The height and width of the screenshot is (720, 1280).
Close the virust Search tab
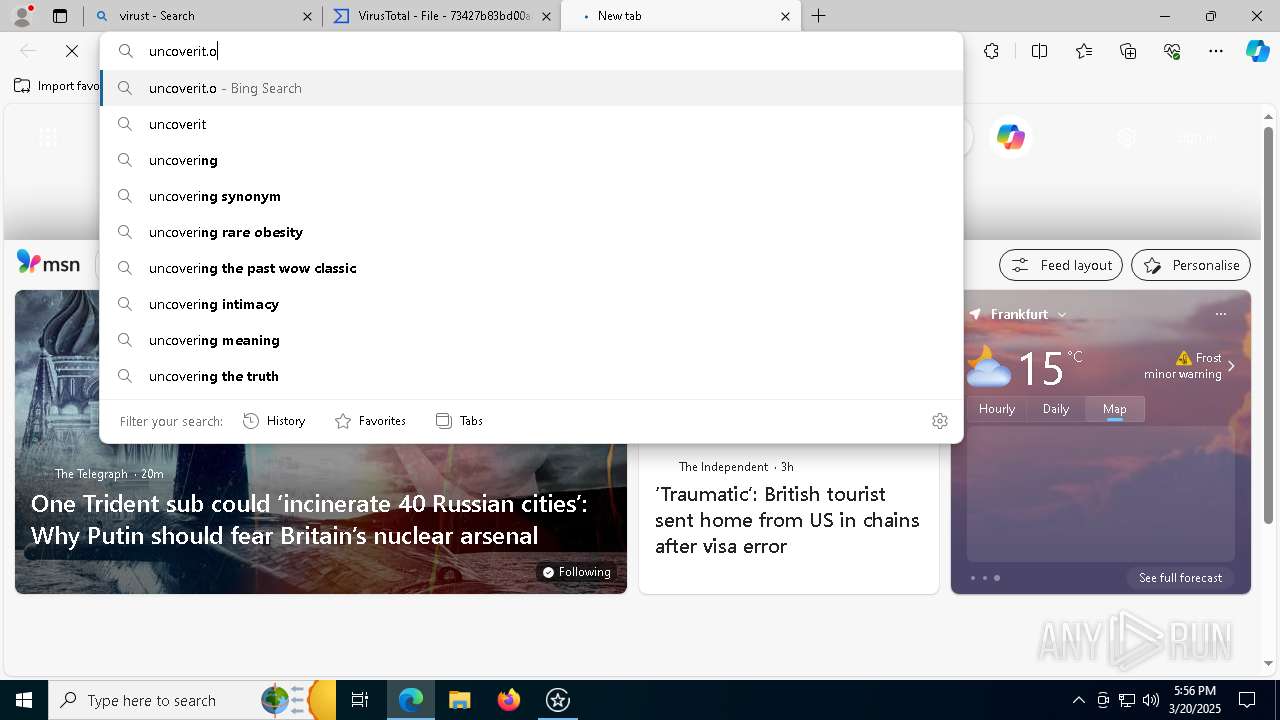click(x=307, y=16)
